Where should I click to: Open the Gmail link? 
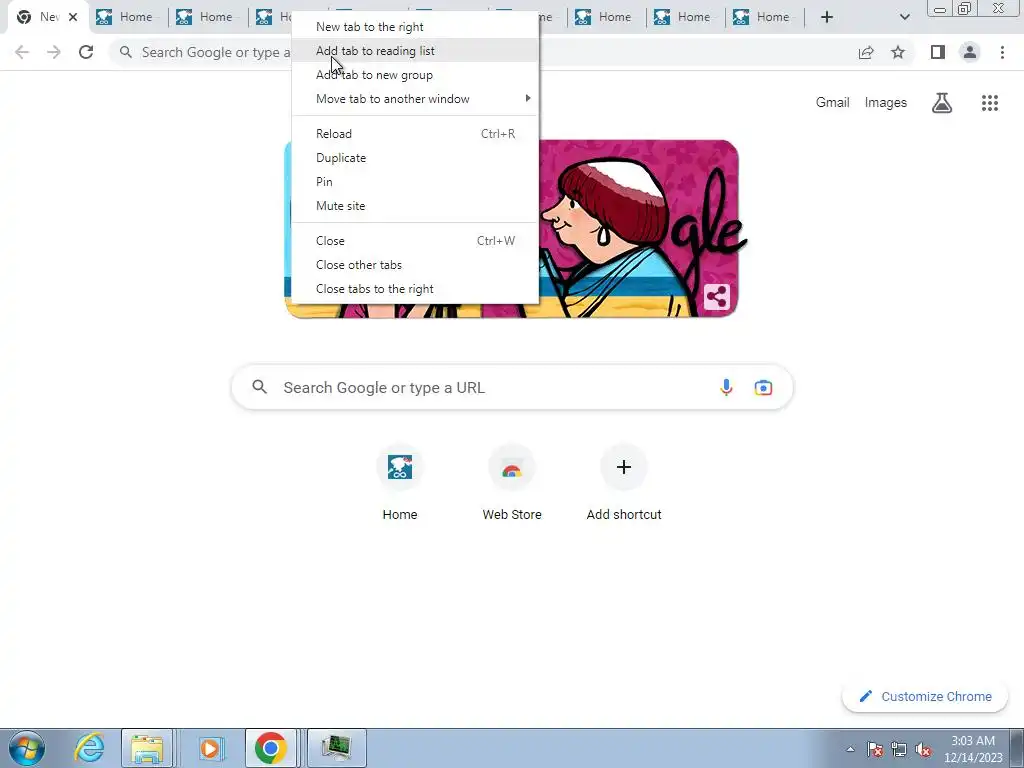click(832, 103)
